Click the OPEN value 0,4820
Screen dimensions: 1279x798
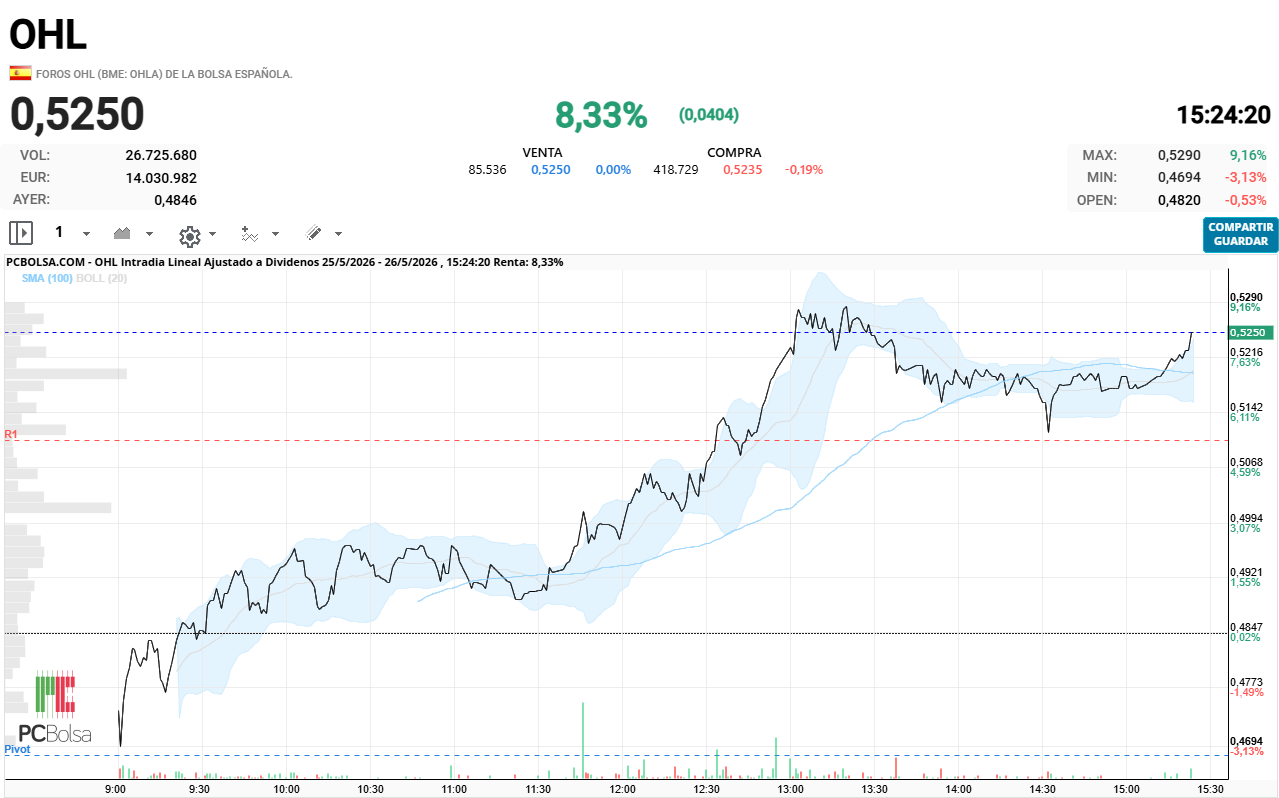[1179, 199]
